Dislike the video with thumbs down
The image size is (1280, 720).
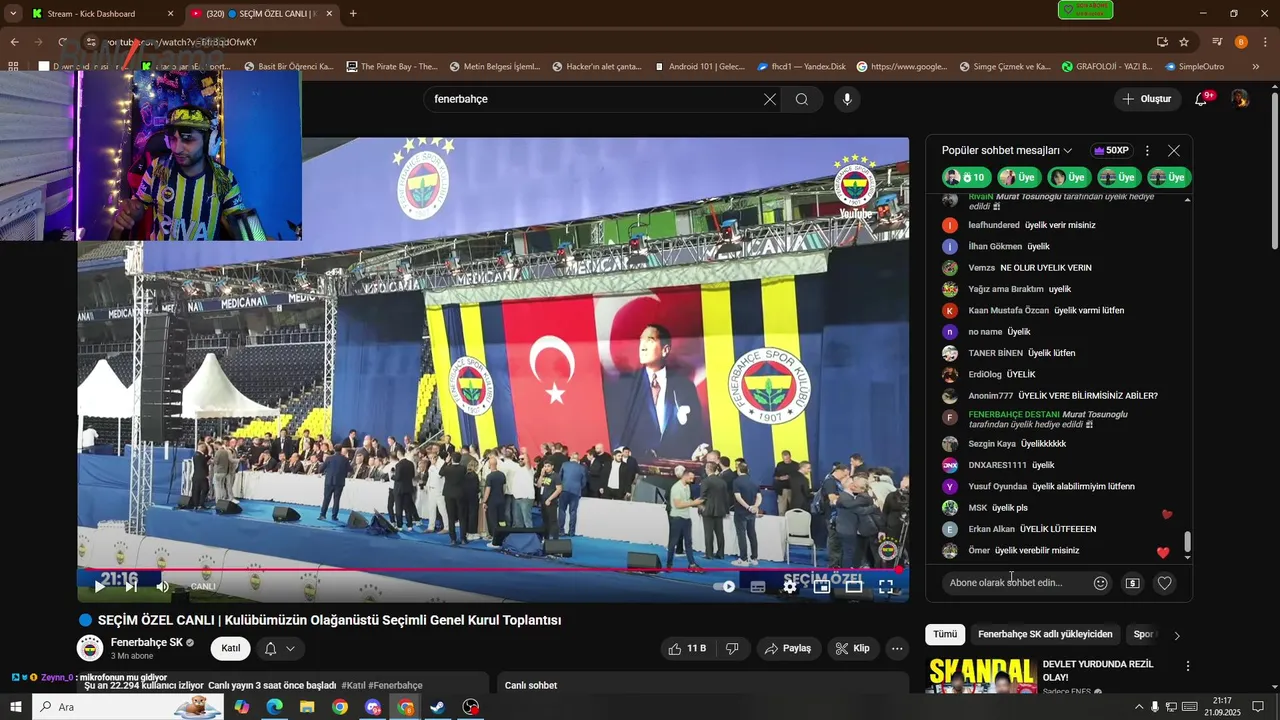(732, 648)
